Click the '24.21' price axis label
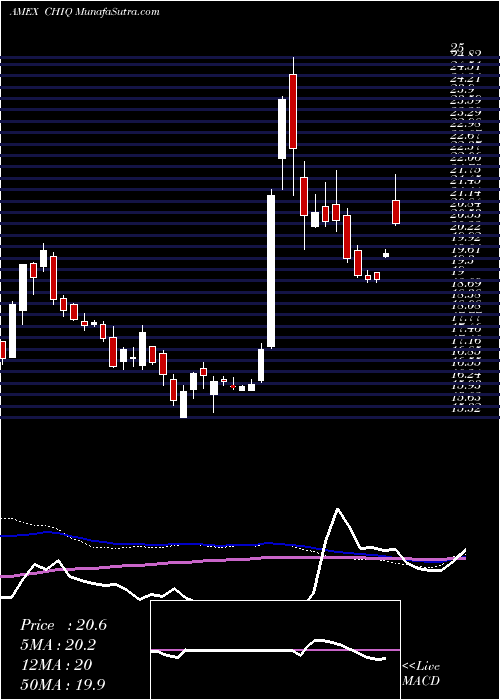 [465, 79]
